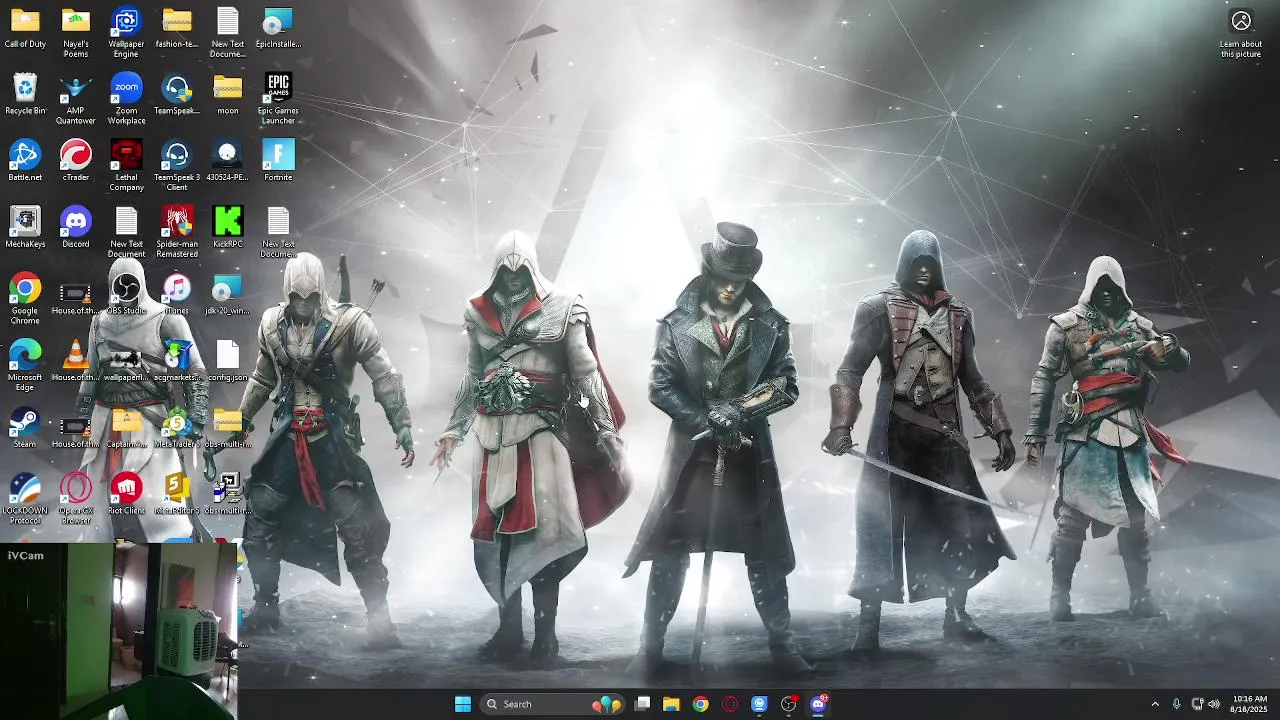Open network settings tray icon
The image size is (1280, 720).
pos(1198,704)
